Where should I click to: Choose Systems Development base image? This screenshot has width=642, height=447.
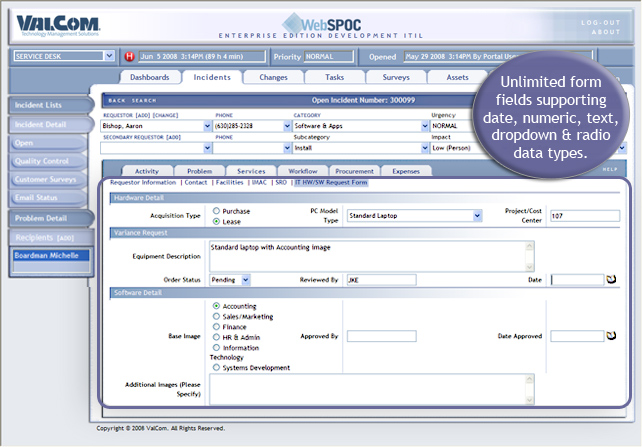coord(216,368)
